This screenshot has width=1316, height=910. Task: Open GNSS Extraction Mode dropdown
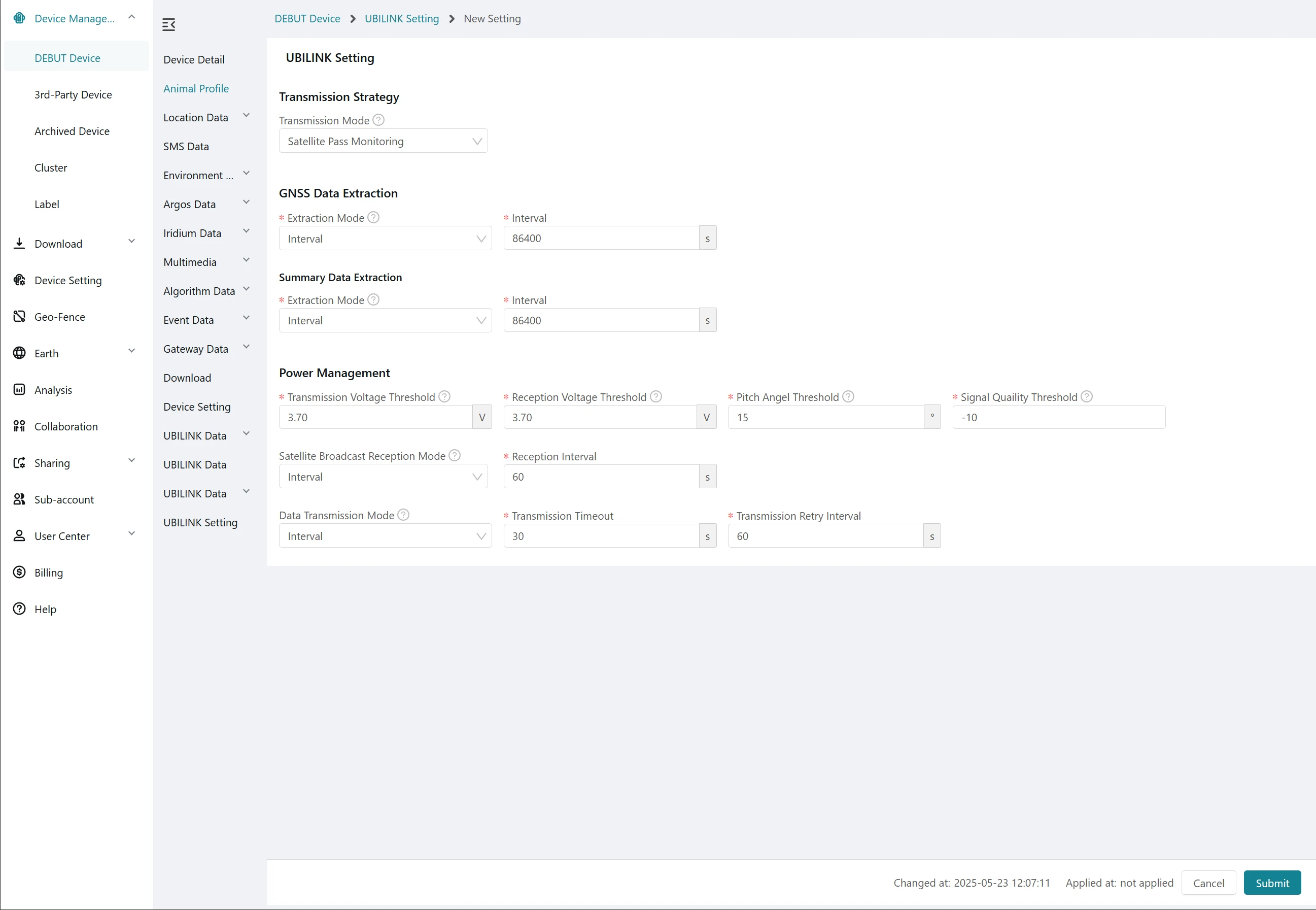[385, 239]
